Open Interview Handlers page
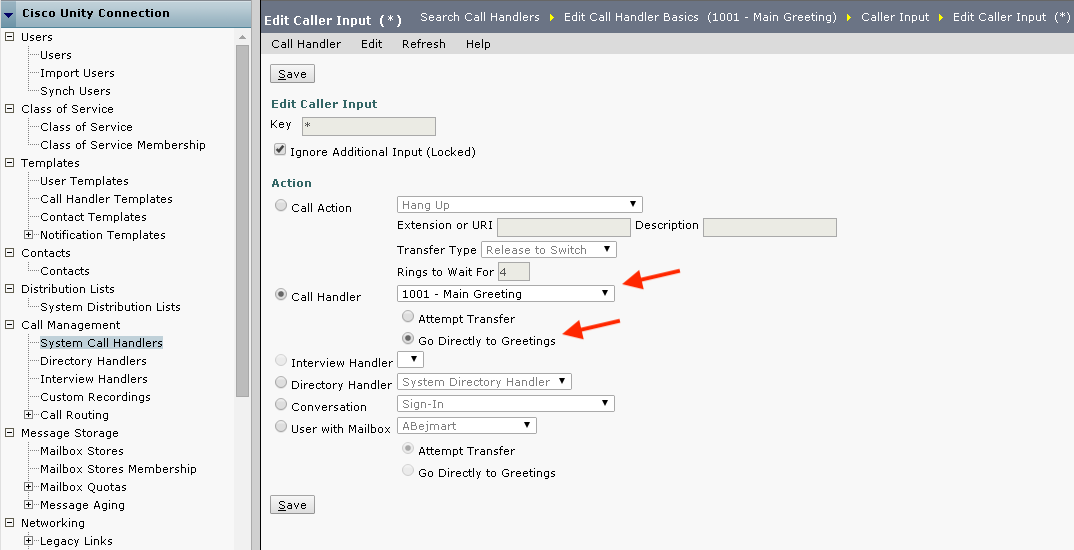Screen dimensions: 1074x550 (x=94, y=379)
